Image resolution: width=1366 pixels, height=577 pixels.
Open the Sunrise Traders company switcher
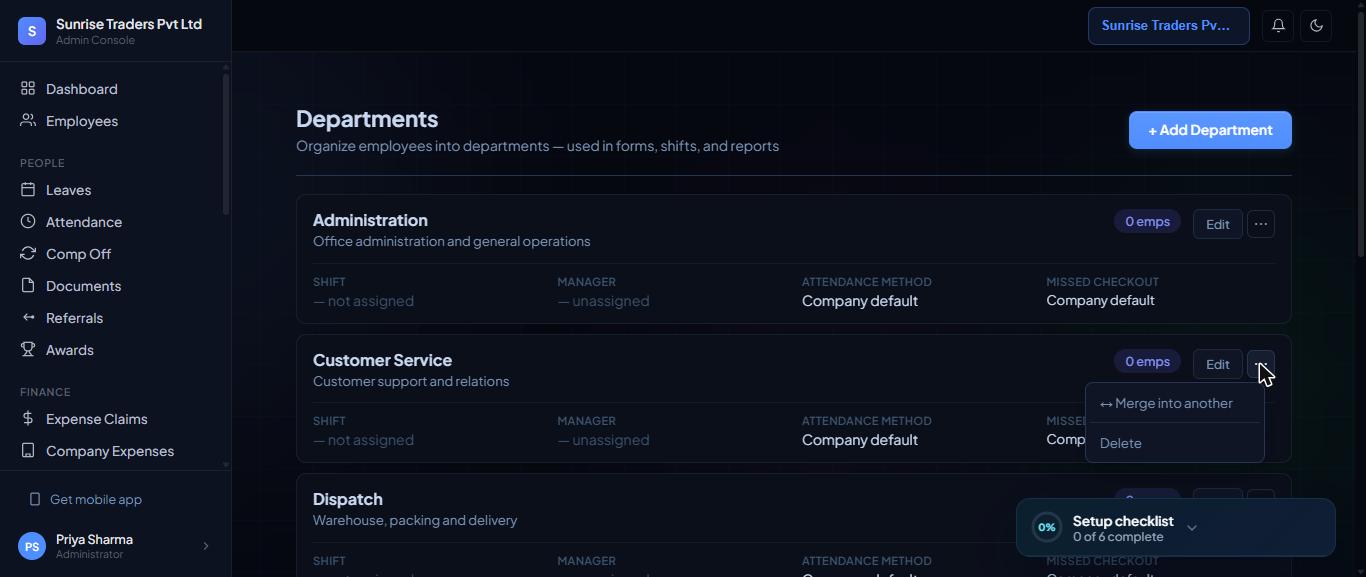pos(1168,26)
